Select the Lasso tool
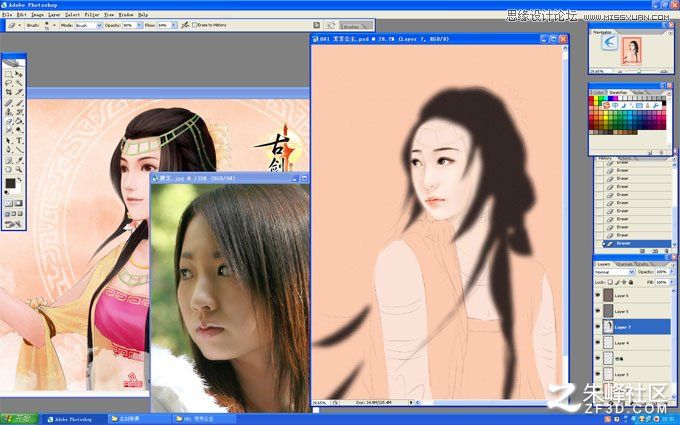The image size is (680, 425). [x=8, y=82]
